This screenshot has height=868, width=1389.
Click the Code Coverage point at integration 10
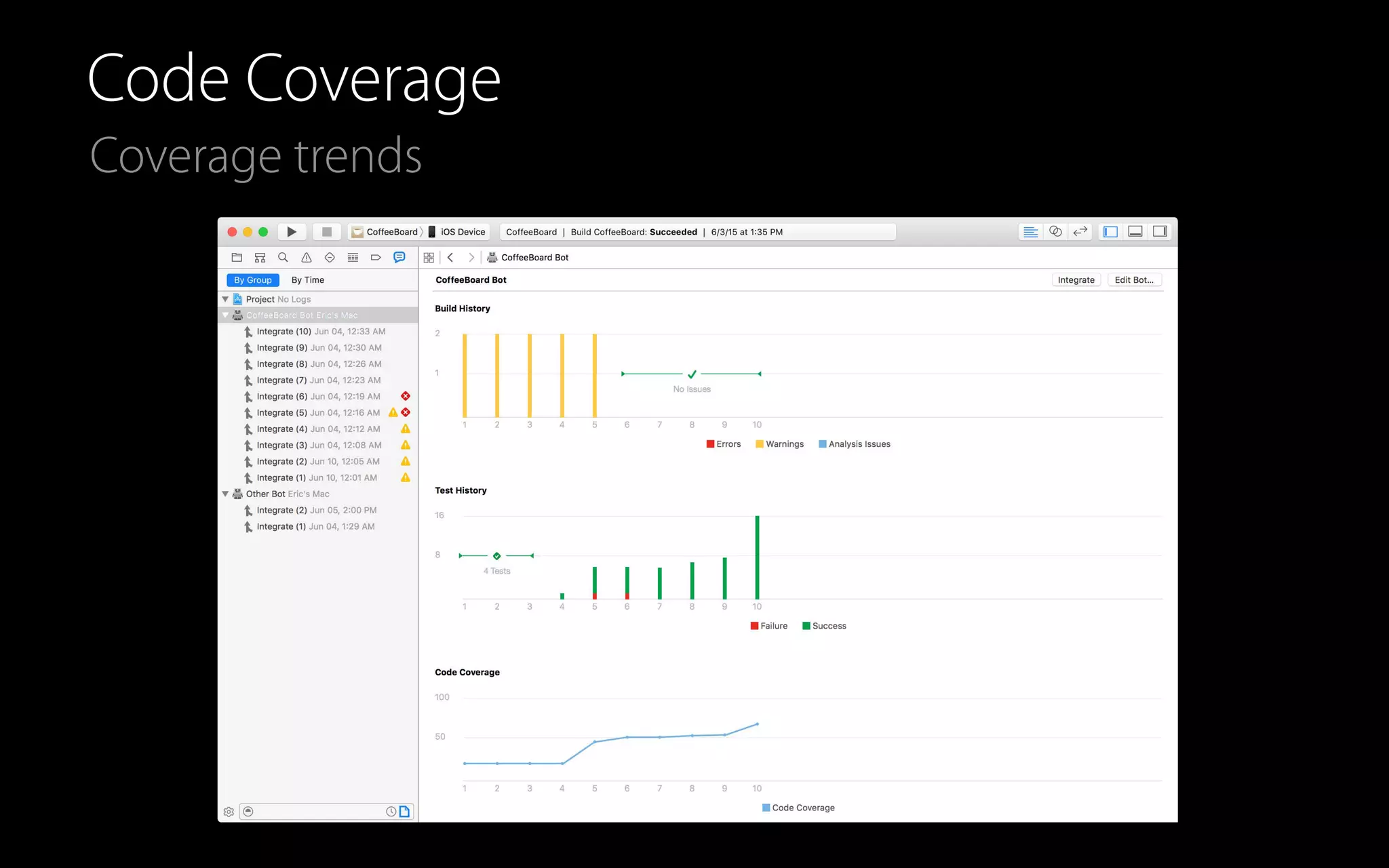pos(757,724)
